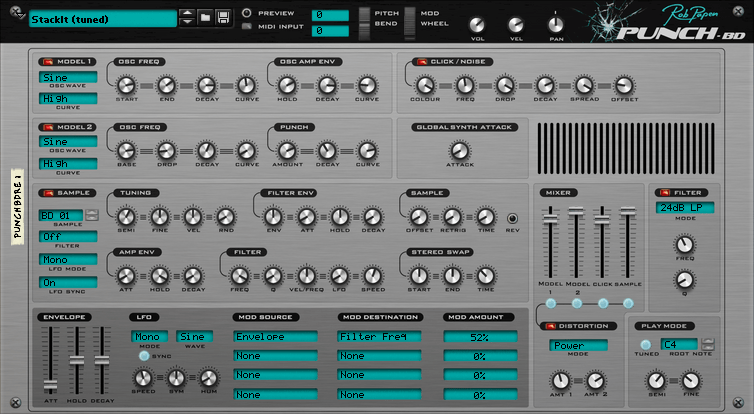Toggle the Click / Noise enable LED
Screen dimensions: 754x414
tap(414, 62)
